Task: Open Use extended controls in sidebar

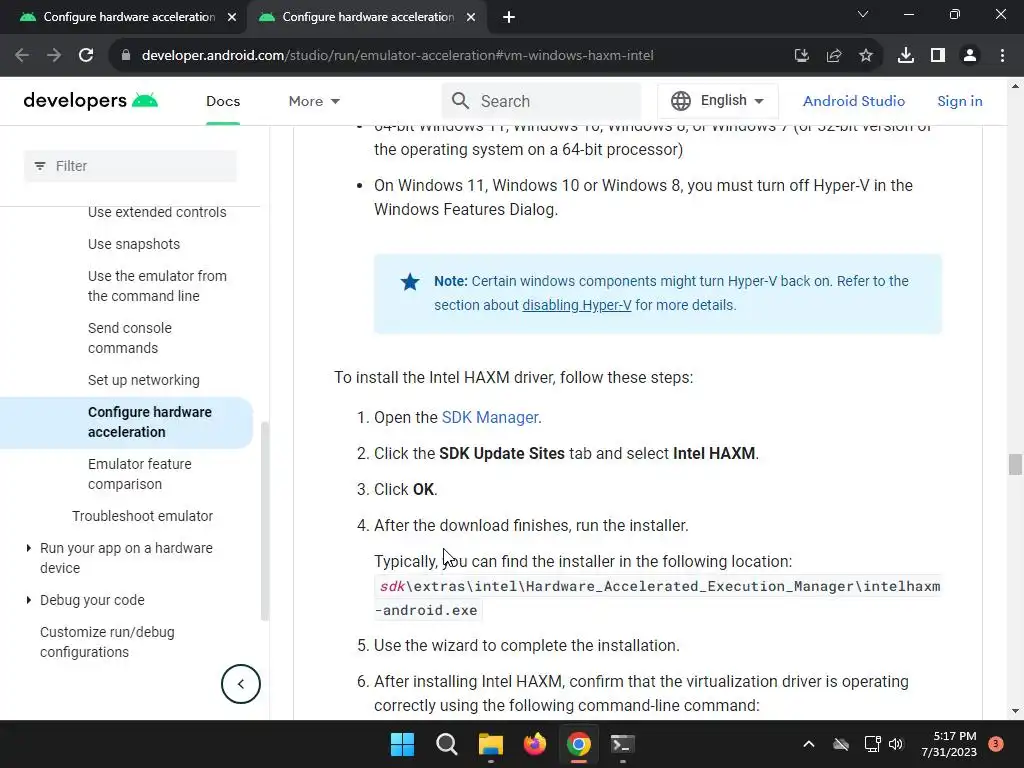Action: tap(157, 212)
